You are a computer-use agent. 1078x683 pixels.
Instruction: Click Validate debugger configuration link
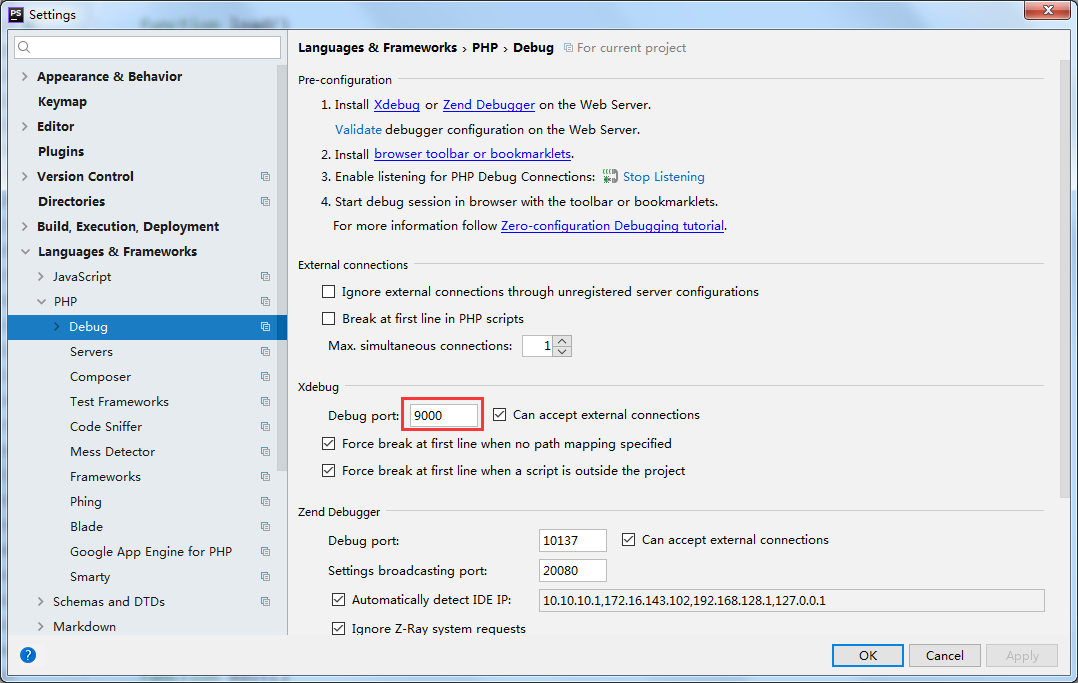pos(358,129)
